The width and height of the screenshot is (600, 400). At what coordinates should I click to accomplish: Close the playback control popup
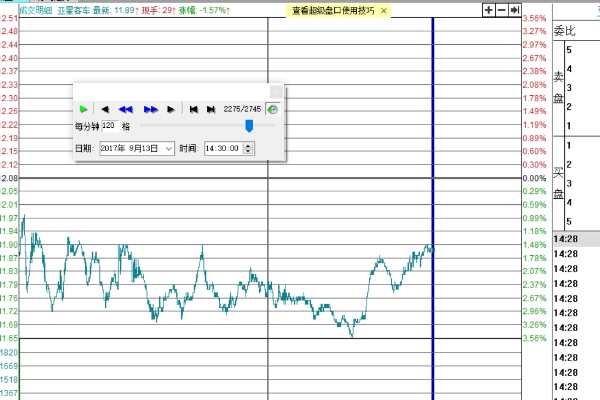[276, 91]
